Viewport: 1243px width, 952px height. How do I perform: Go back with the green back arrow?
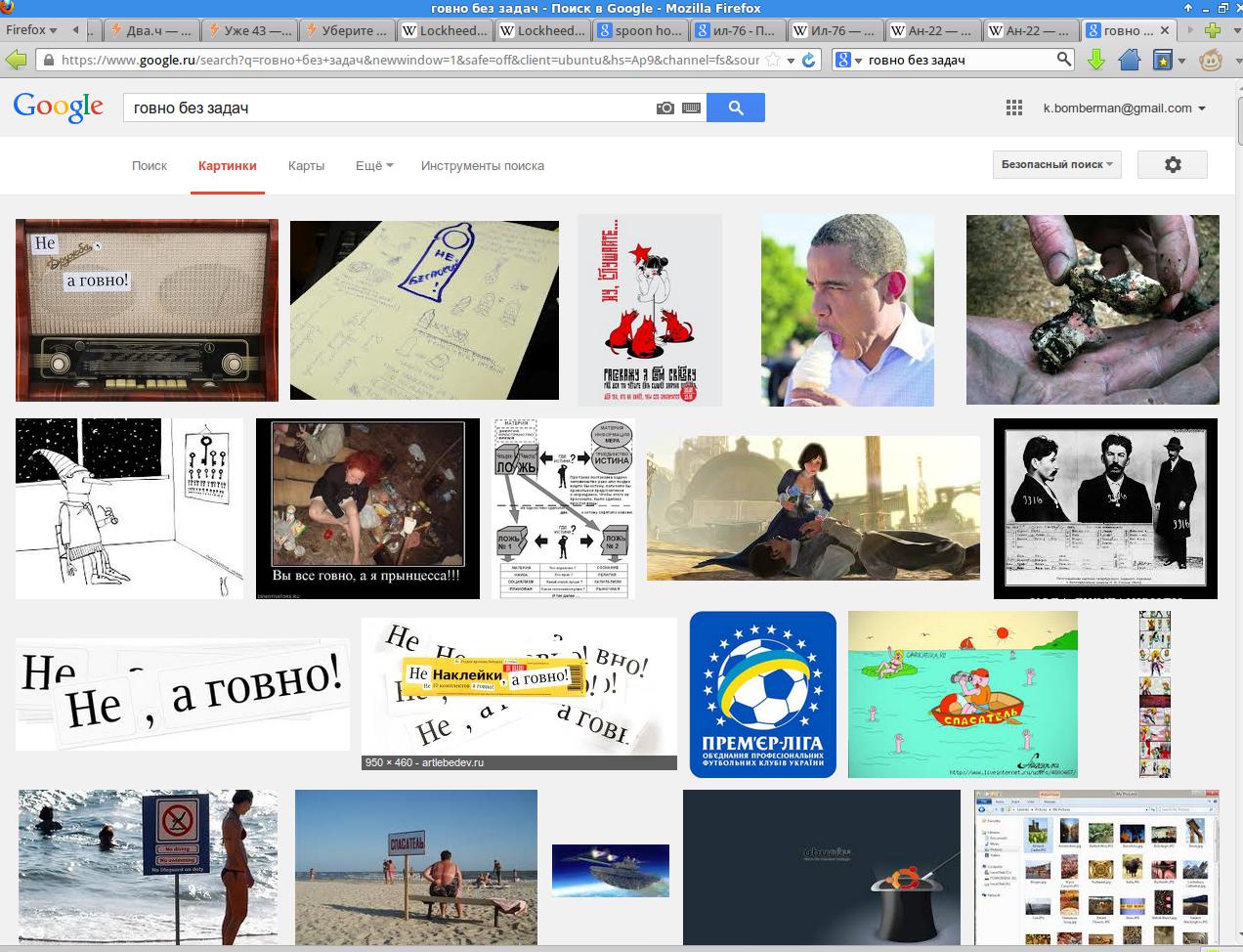coord(17,60)
